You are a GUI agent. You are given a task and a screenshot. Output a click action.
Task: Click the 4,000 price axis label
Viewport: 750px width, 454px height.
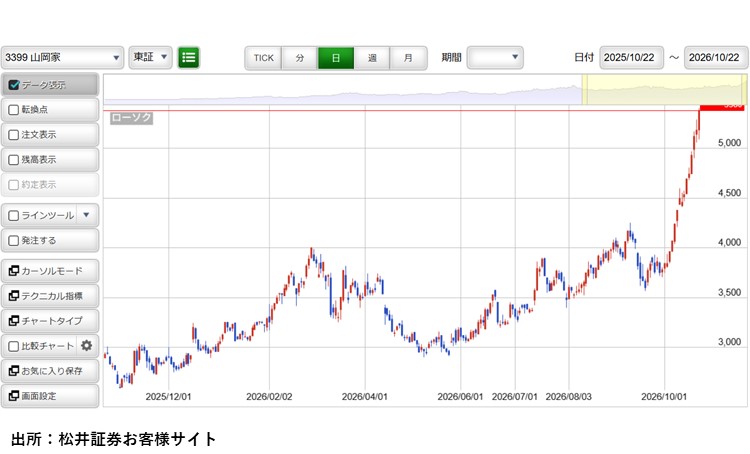pyautogui.click(x=729, y=243)
